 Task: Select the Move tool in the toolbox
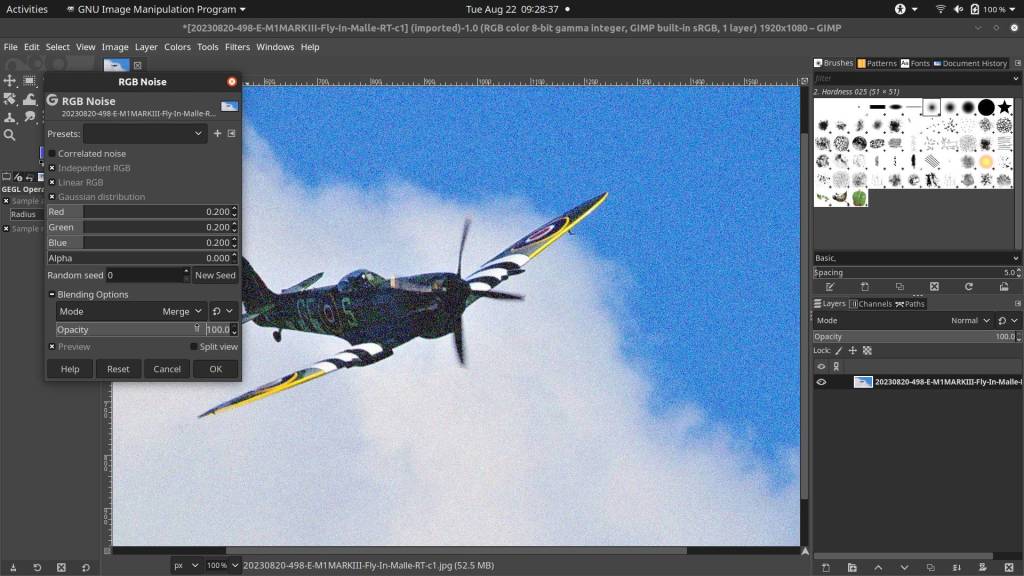10,80
